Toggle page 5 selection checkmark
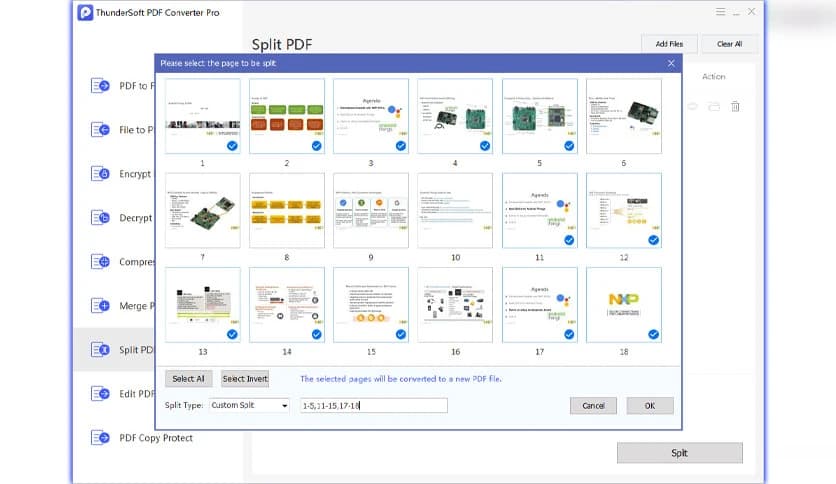This screenshot has width=836, height=484. [569, 146]
